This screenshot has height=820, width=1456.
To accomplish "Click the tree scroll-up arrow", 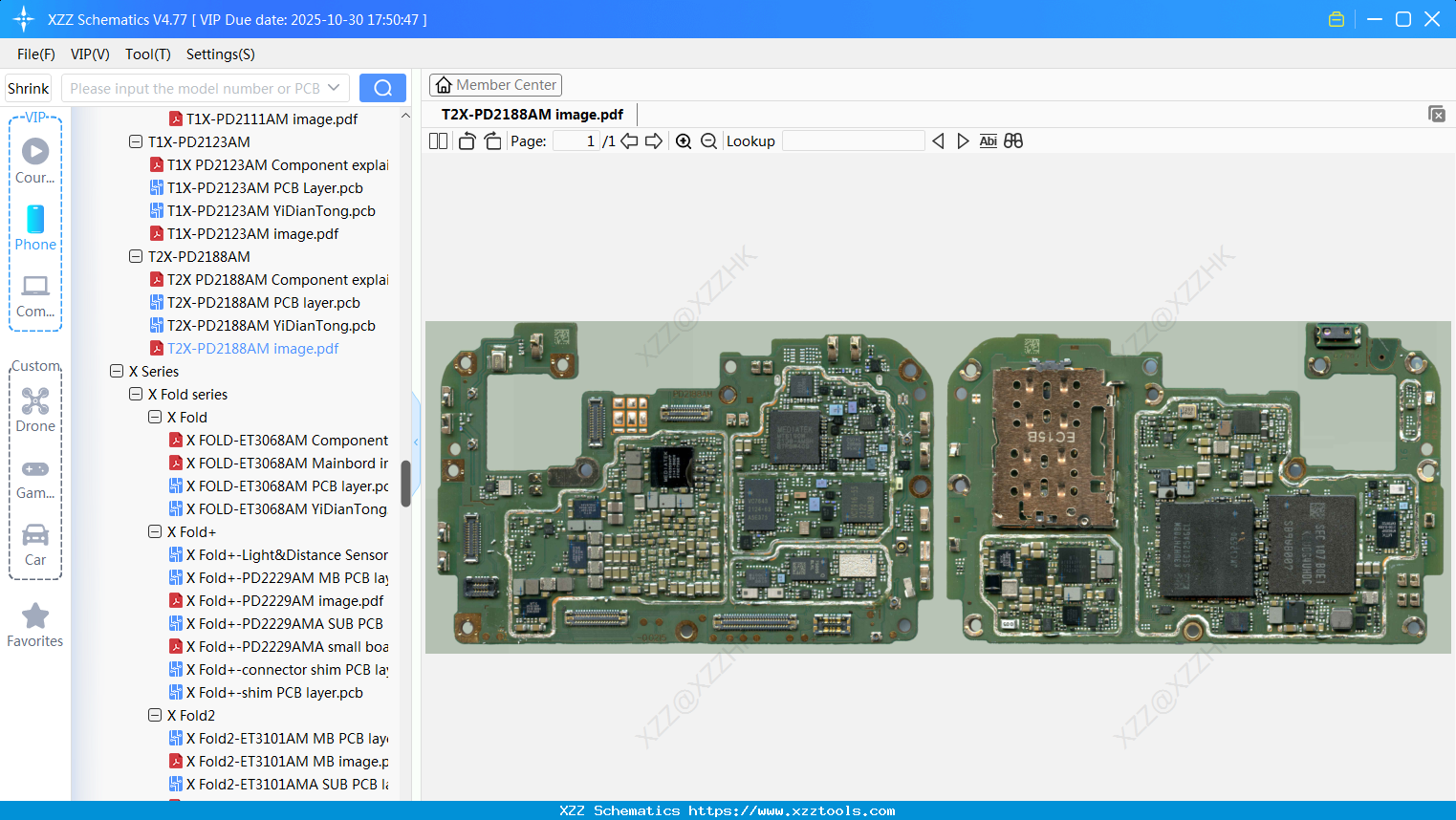I will [405, 116].
